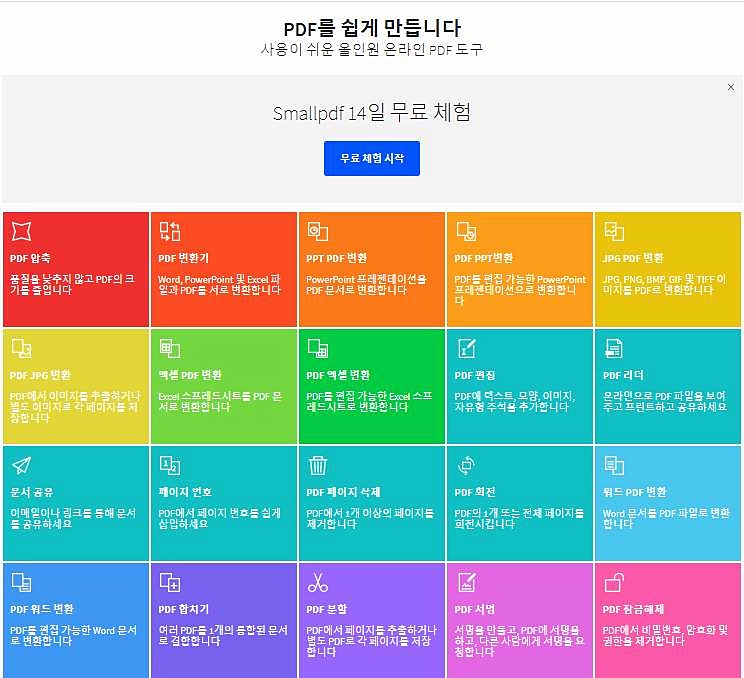Viewport: 744px width, 678px height.
Task: Click the Smallpdf 14일 무료 체험 banner text
Action: pyautogui.click(x=372, y=112)
